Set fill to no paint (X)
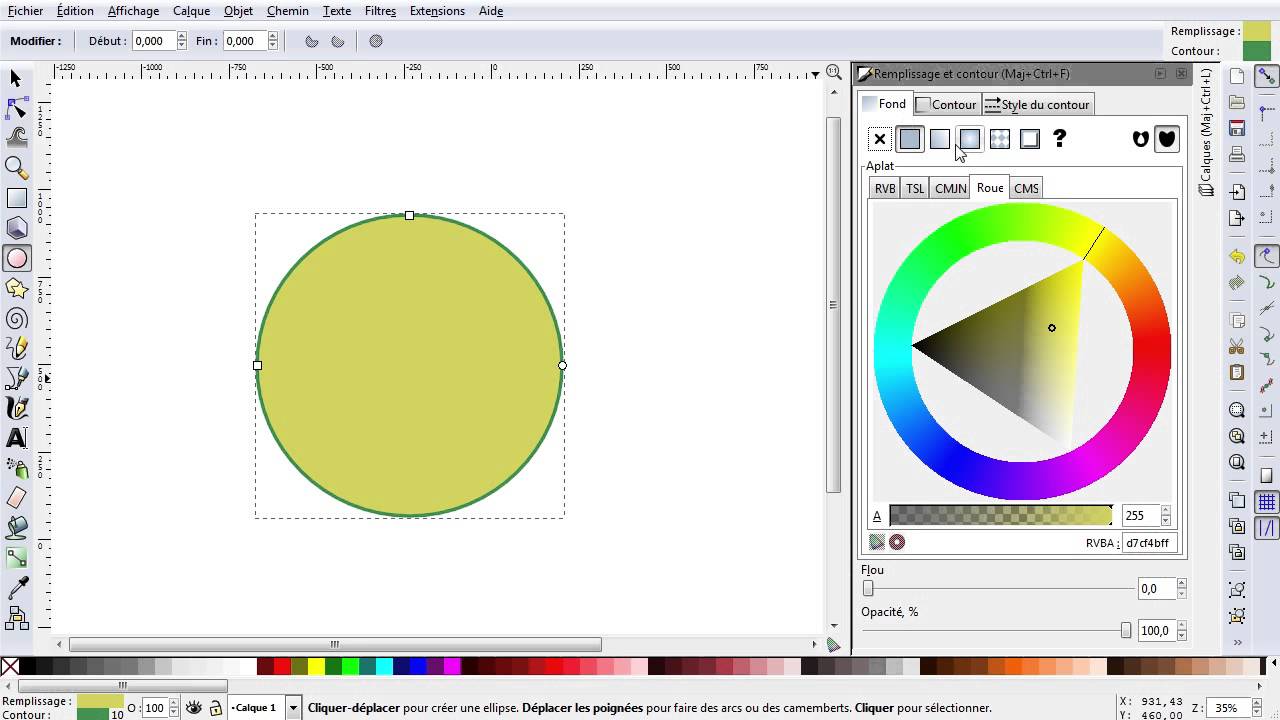The image size is (1280, 720). [x=879, y=139]
